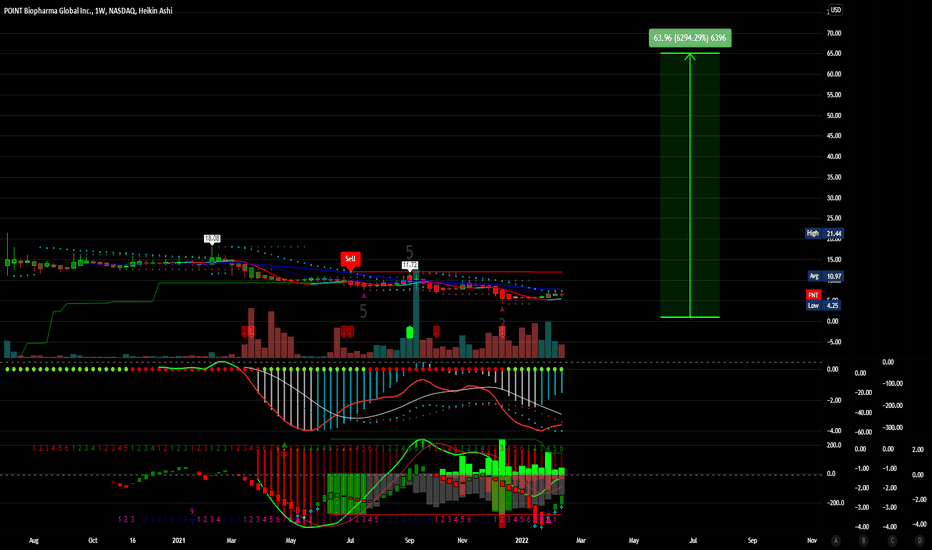
Task: Click the 15.00 price axis value
Action: [833, 260]
